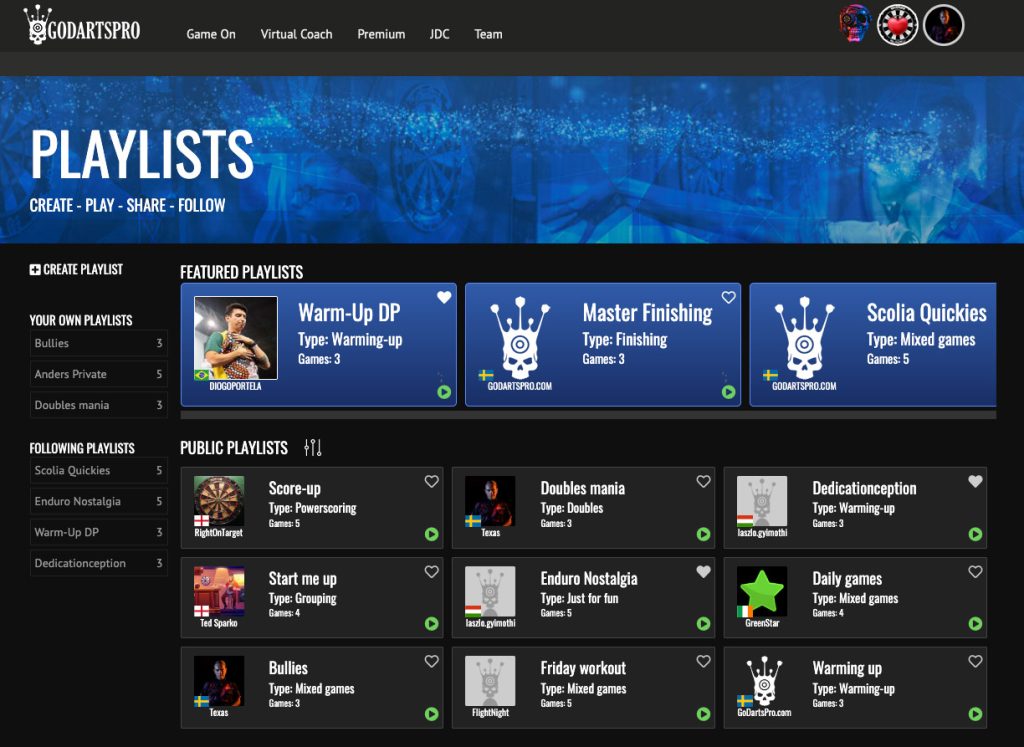Viewport: 1024px width, 747px height.
Task: Open Doubles mania in Your Own Playlists
Action: pos(99,405)
